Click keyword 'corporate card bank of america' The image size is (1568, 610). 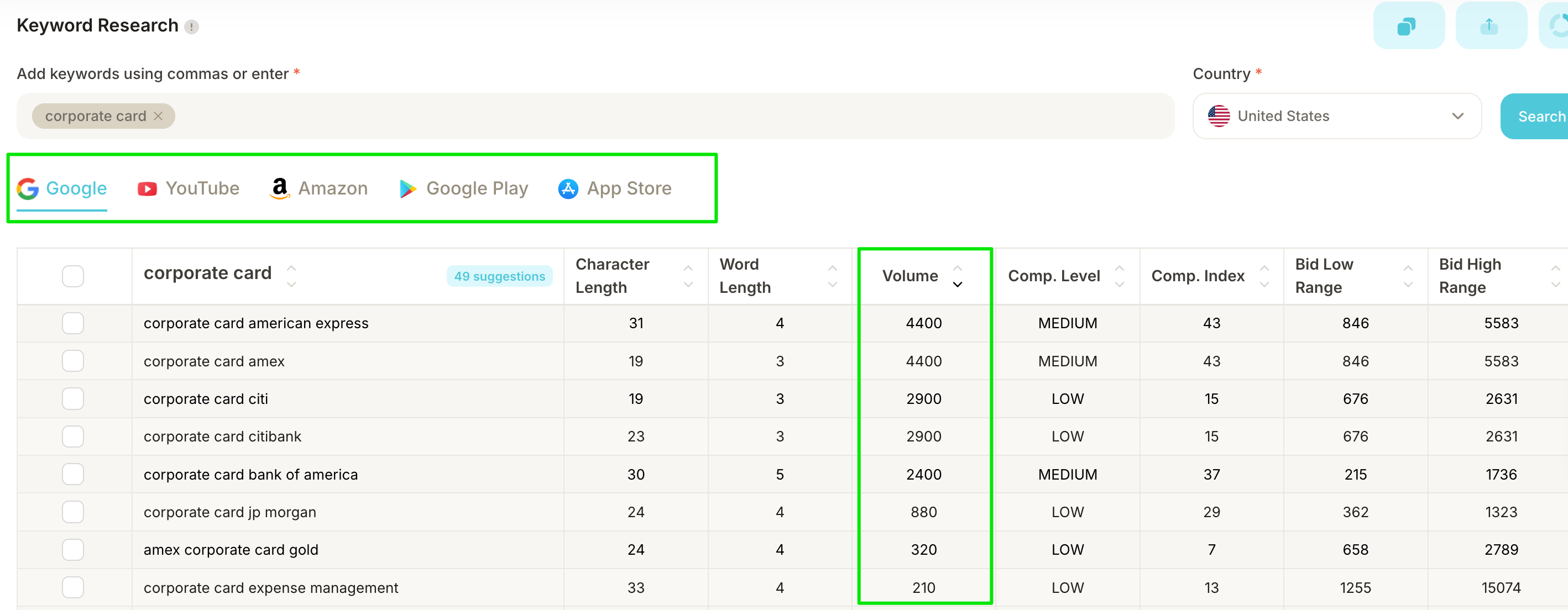[x=251, y=475]
